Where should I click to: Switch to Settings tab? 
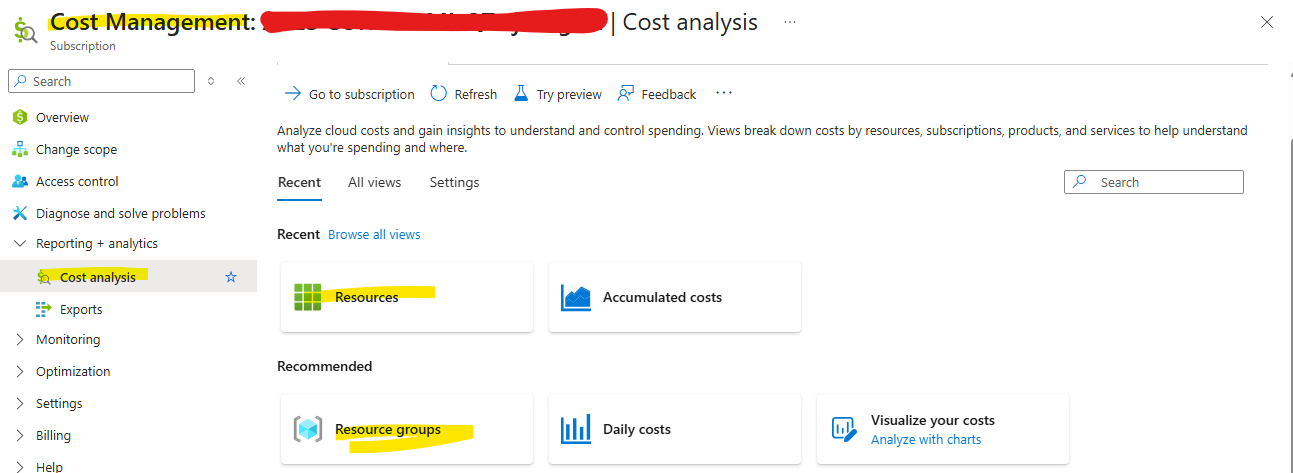point(455,182)
